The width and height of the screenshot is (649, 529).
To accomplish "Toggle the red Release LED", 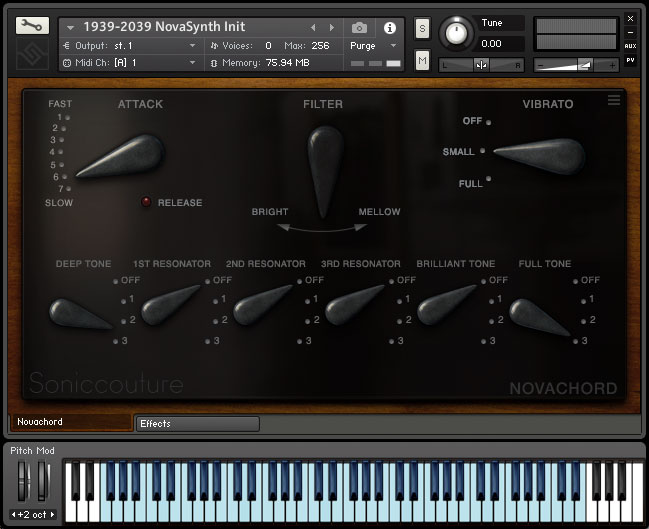I will [x=146, y=202].
